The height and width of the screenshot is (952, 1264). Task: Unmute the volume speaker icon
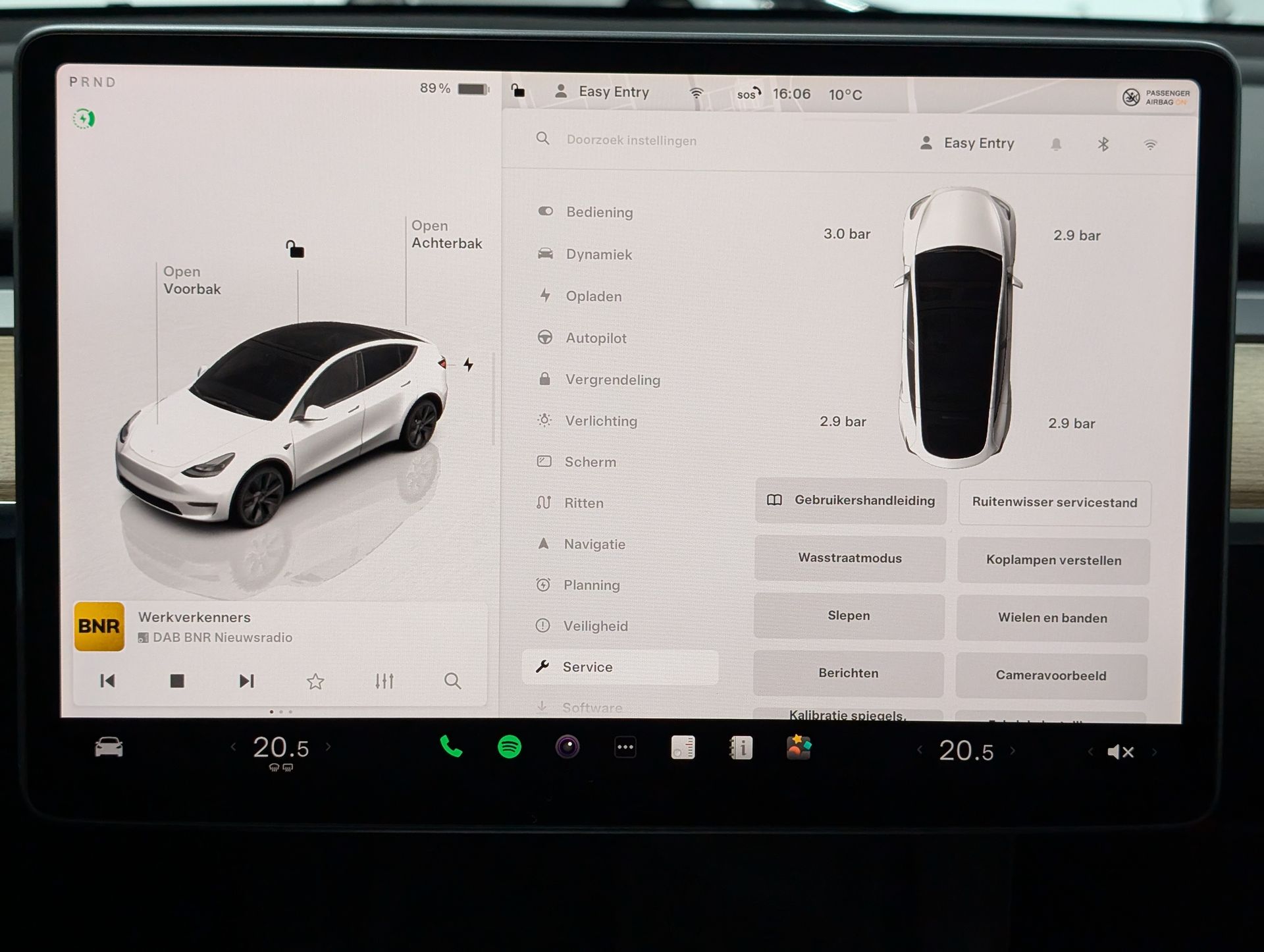(x=1120, y=751)
